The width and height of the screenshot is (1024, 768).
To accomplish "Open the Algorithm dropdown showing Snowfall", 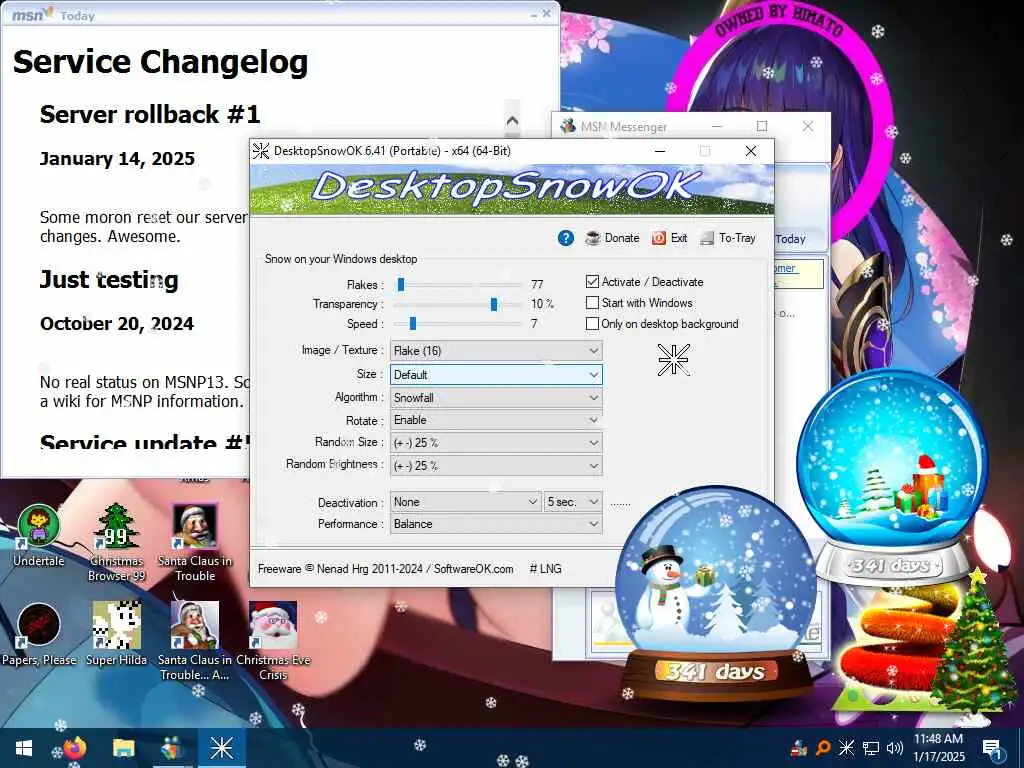I will (x=496, y=398).
